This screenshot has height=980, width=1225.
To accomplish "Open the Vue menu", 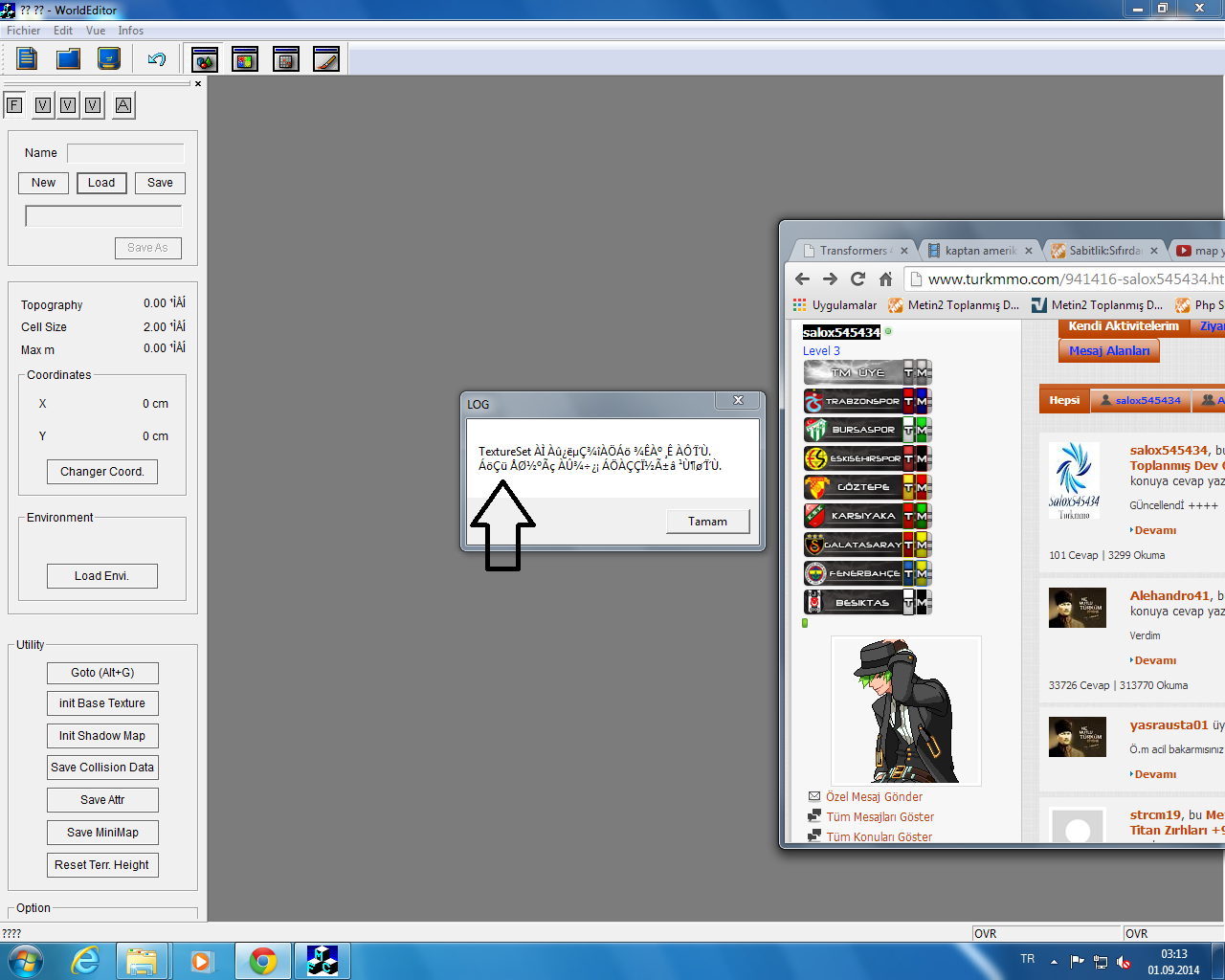I will (x=96, y=31).
